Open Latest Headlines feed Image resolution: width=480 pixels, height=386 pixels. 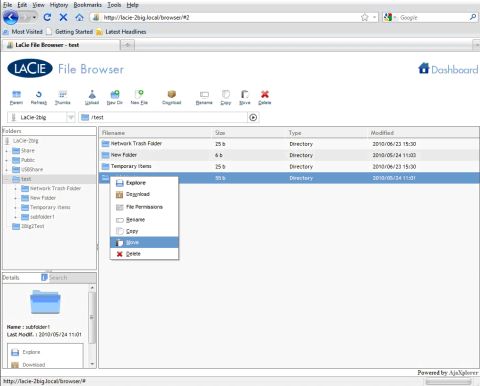point(121,32)
